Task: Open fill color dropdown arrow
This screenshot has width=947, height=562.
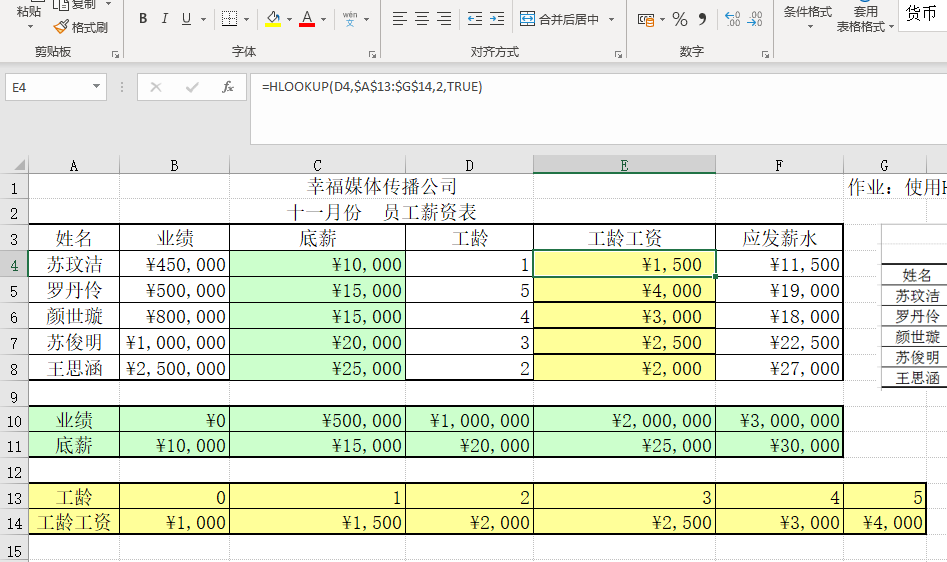Action: point(289,19)
